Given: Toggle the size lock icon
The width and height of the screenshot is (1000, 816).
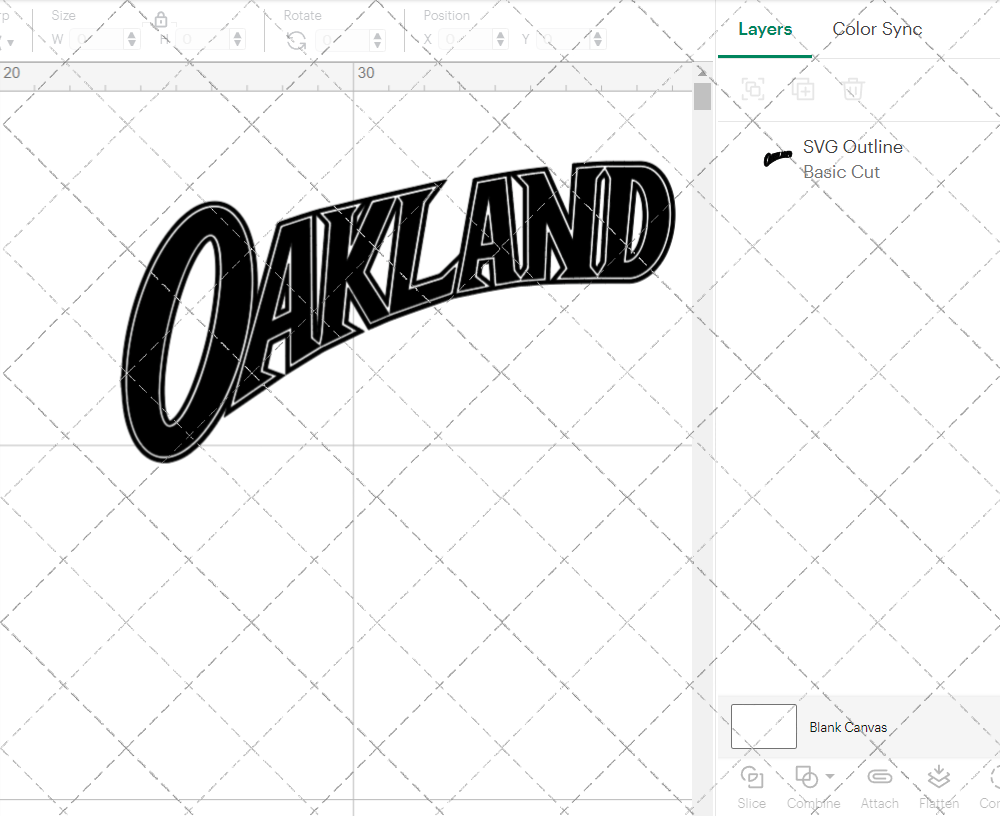Looking at the screenshot, I should click(160, 20).
